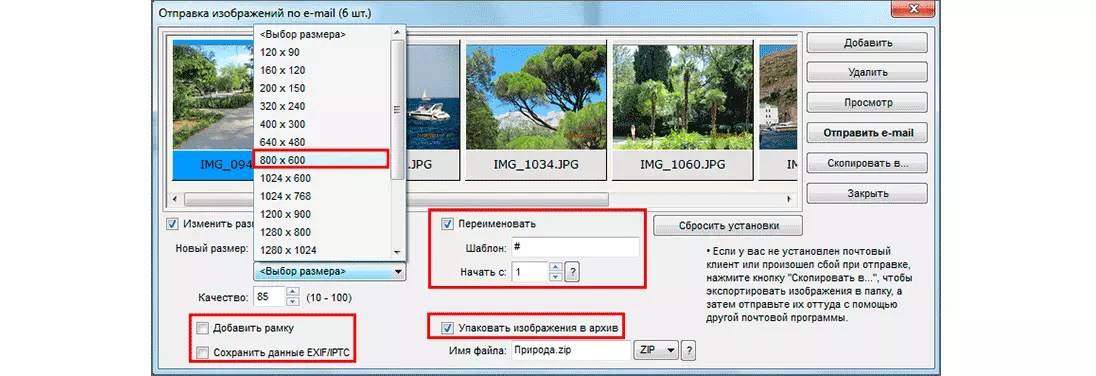The width and height of the screenshot is (1096, 376).
Task: Uncheck the 'Переименовать' checkbox
Action: pyautogui.click(x=447, y=224)
